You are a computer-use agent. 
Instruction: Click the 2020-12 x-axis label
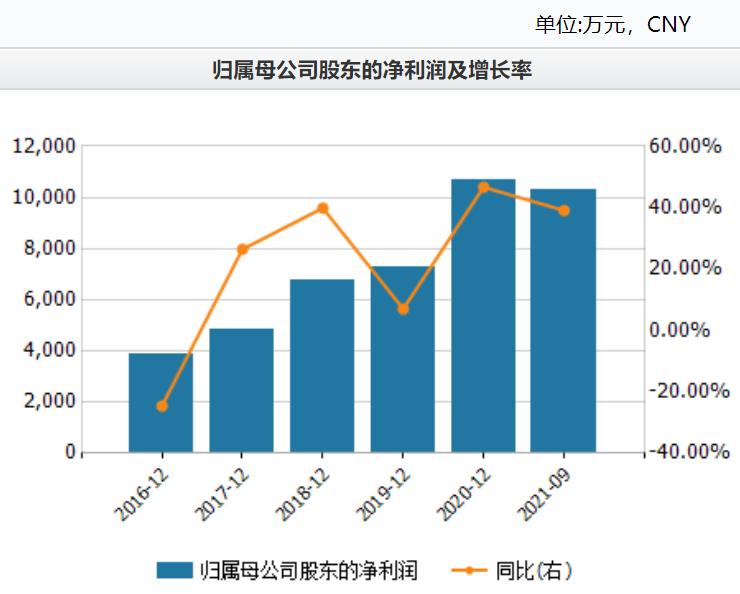pos(465,494)
